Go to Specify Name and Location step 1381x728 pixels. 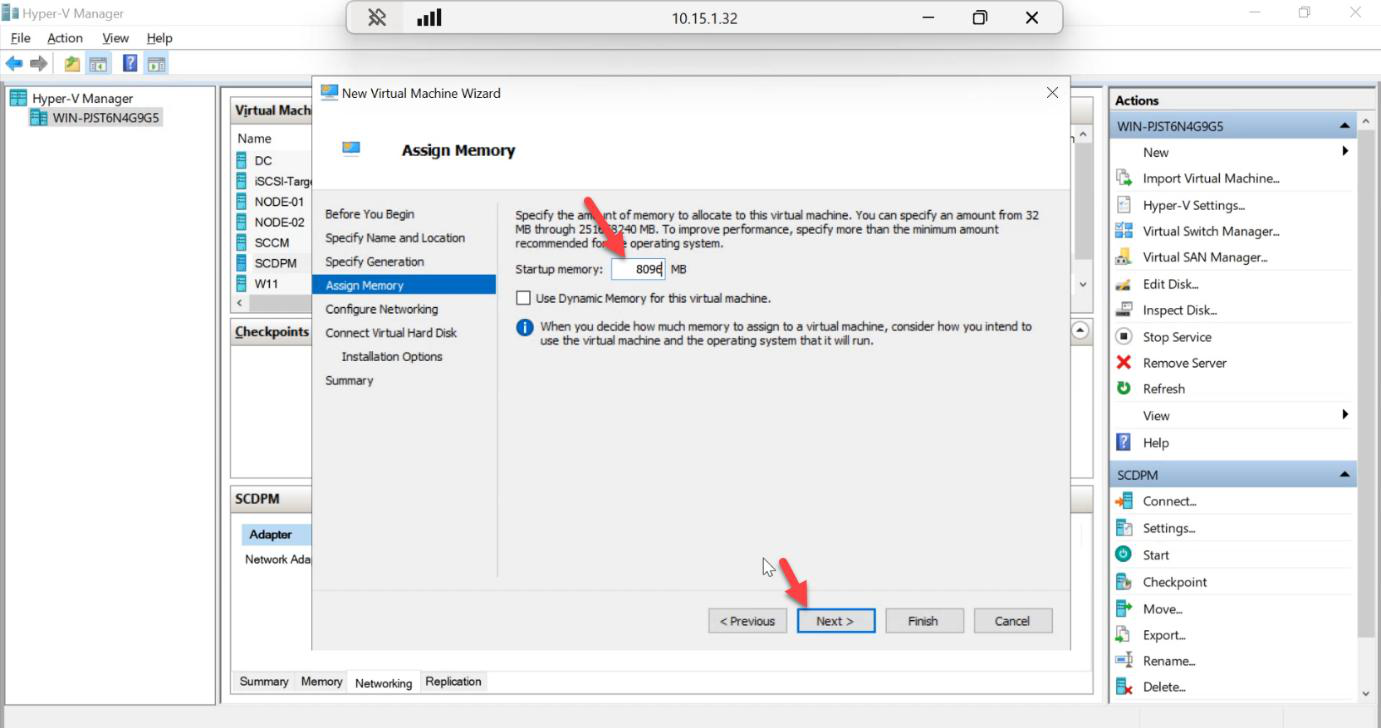point(395,238)
